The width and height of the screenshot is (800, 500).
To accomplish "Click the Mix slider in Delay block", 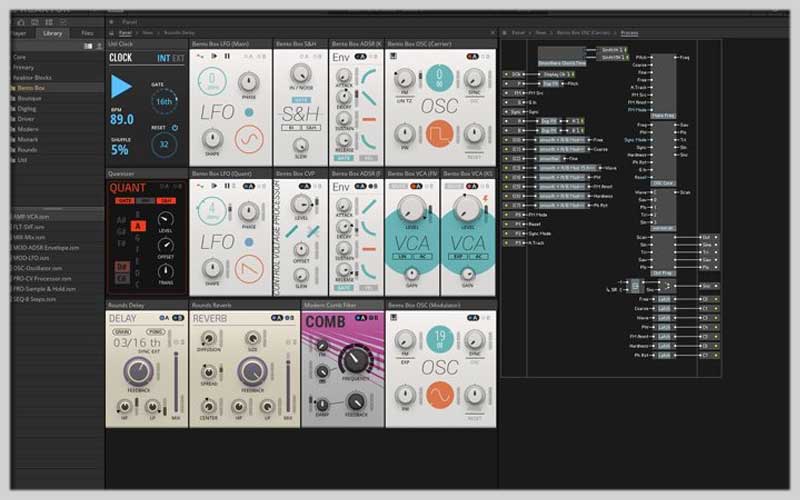I will point(176,381).
